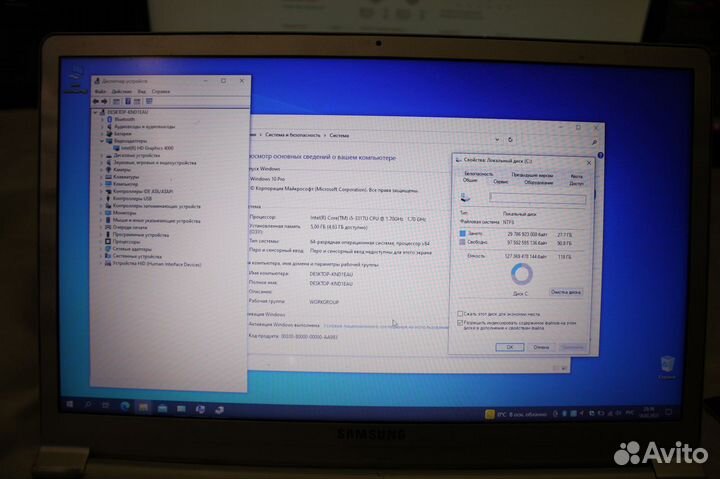This screenshot has width=720, height=479.
Task: Collapse the DESKTOP-KND1EAU root node
Action: click(x=96, y=112)
